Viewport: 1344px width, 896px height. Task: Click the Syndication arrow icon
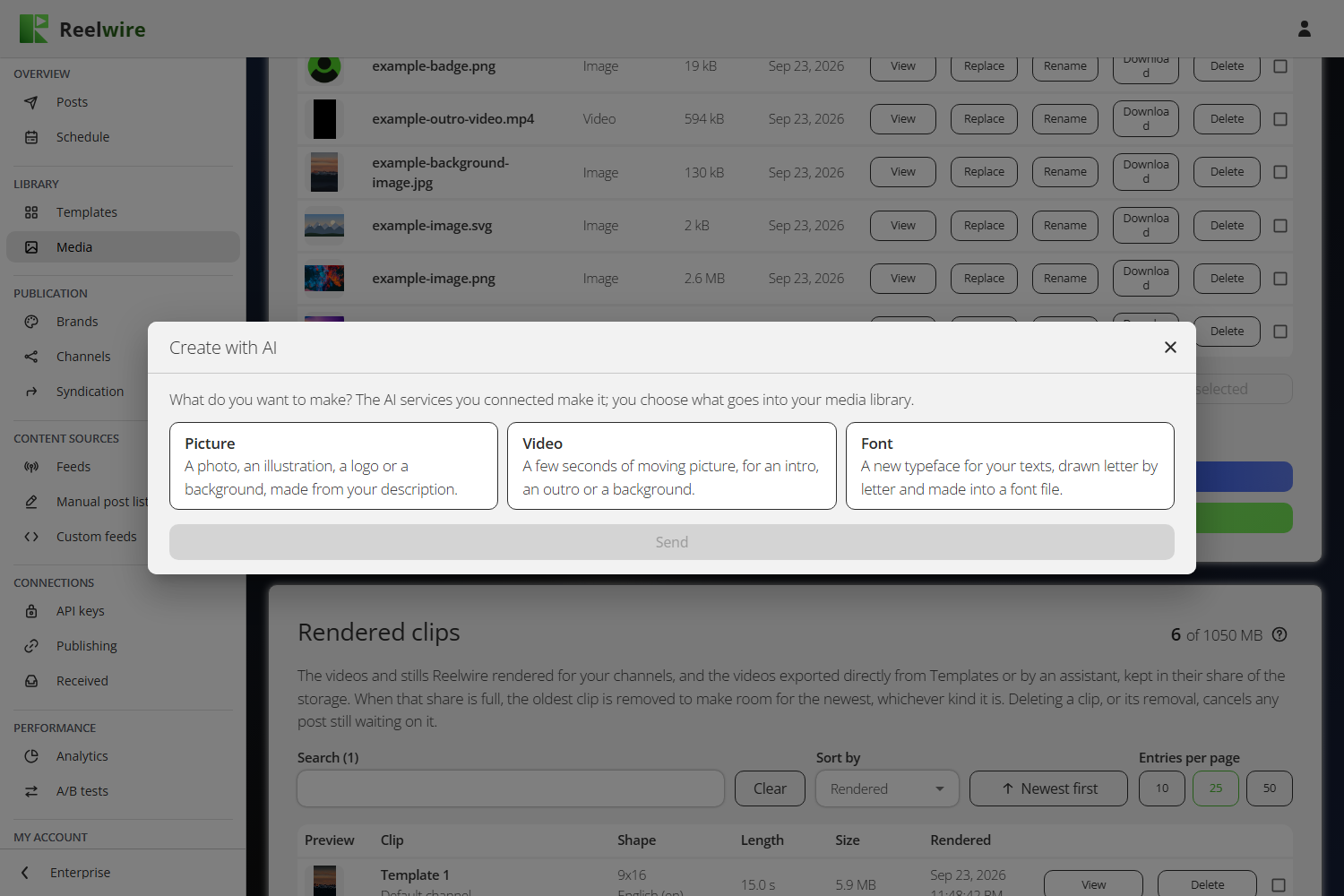click(x=31, y=392)
